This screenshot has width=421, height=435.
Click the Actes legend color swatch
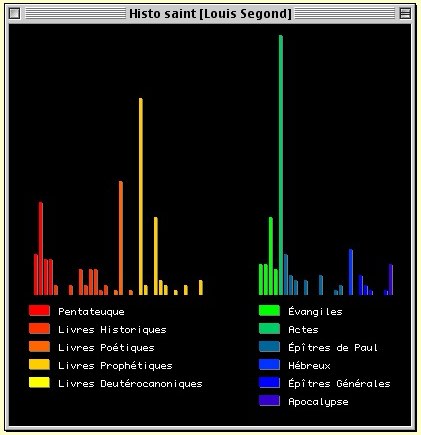269,329
